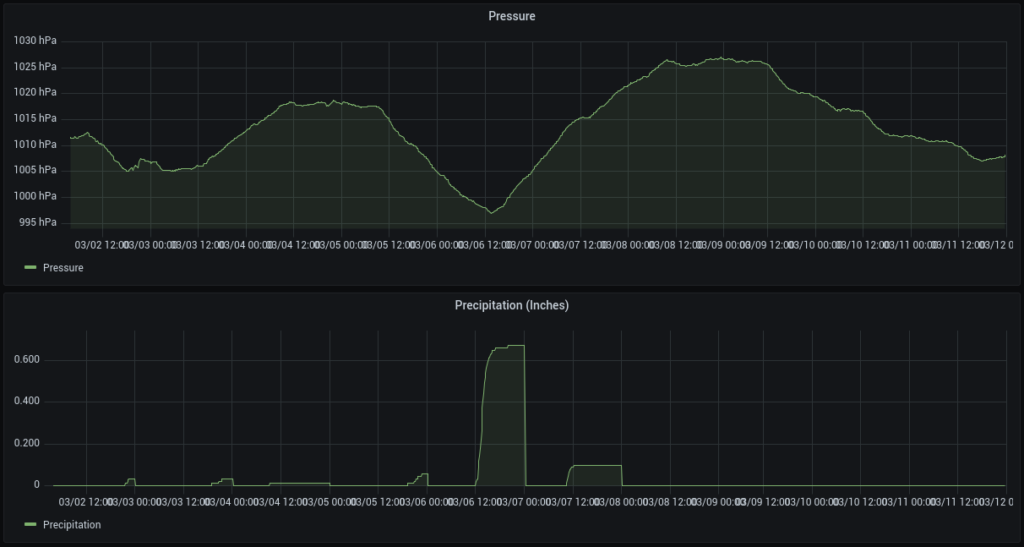Image resolution: width=1024 pixels, height=547 pixels.
Task: Click the 995 hPa y-axis label
Action: click(x=38, y=222)
